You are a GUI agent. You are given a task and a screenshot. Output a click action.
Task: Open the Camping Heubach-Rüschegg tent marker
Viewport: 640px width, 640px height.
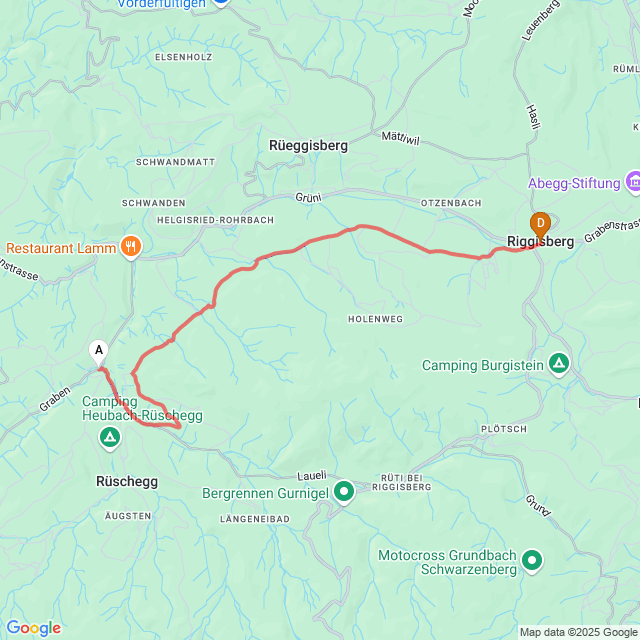[x=110, y=437]
